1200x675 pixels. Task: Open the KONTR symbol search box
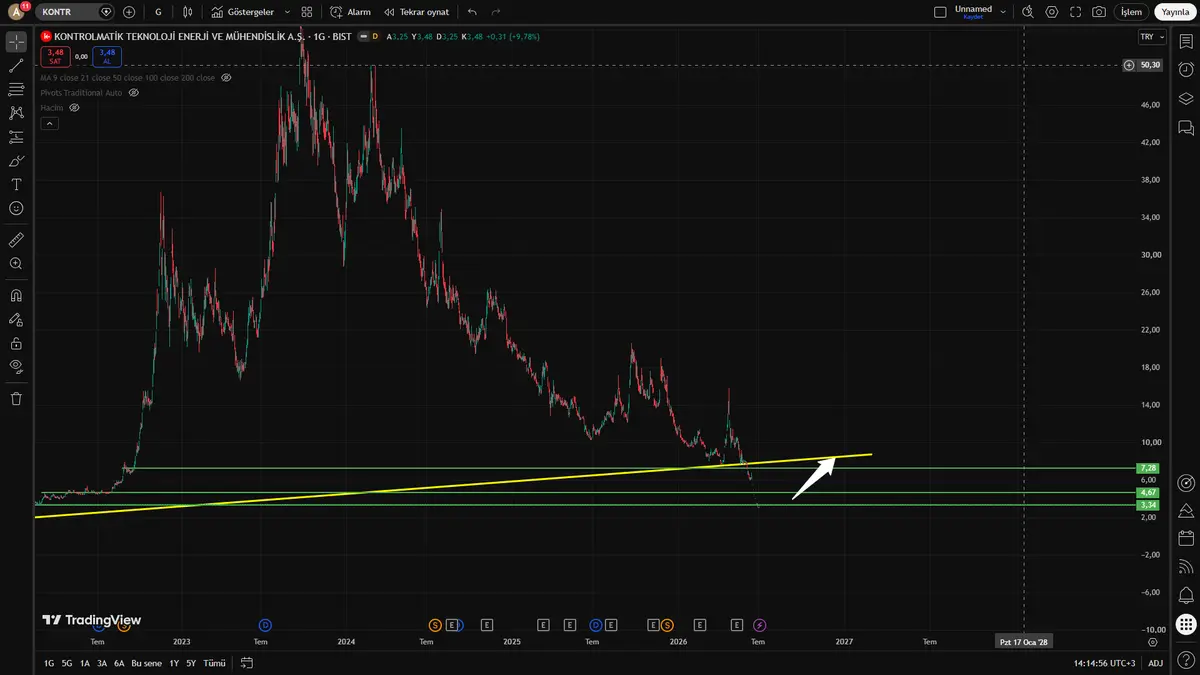click(x=76, y=12)
